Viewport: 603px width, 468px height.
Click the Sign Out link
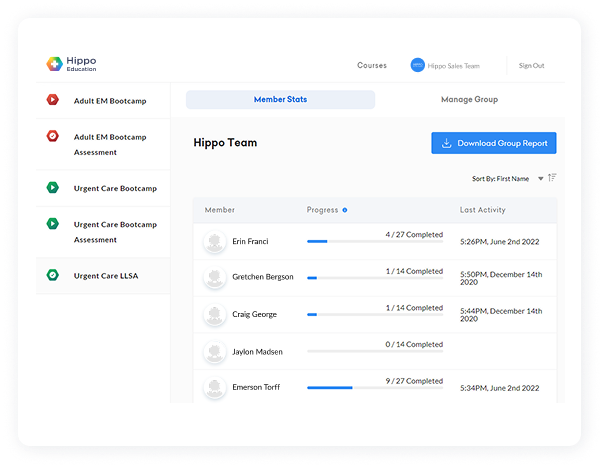(531, 66)
